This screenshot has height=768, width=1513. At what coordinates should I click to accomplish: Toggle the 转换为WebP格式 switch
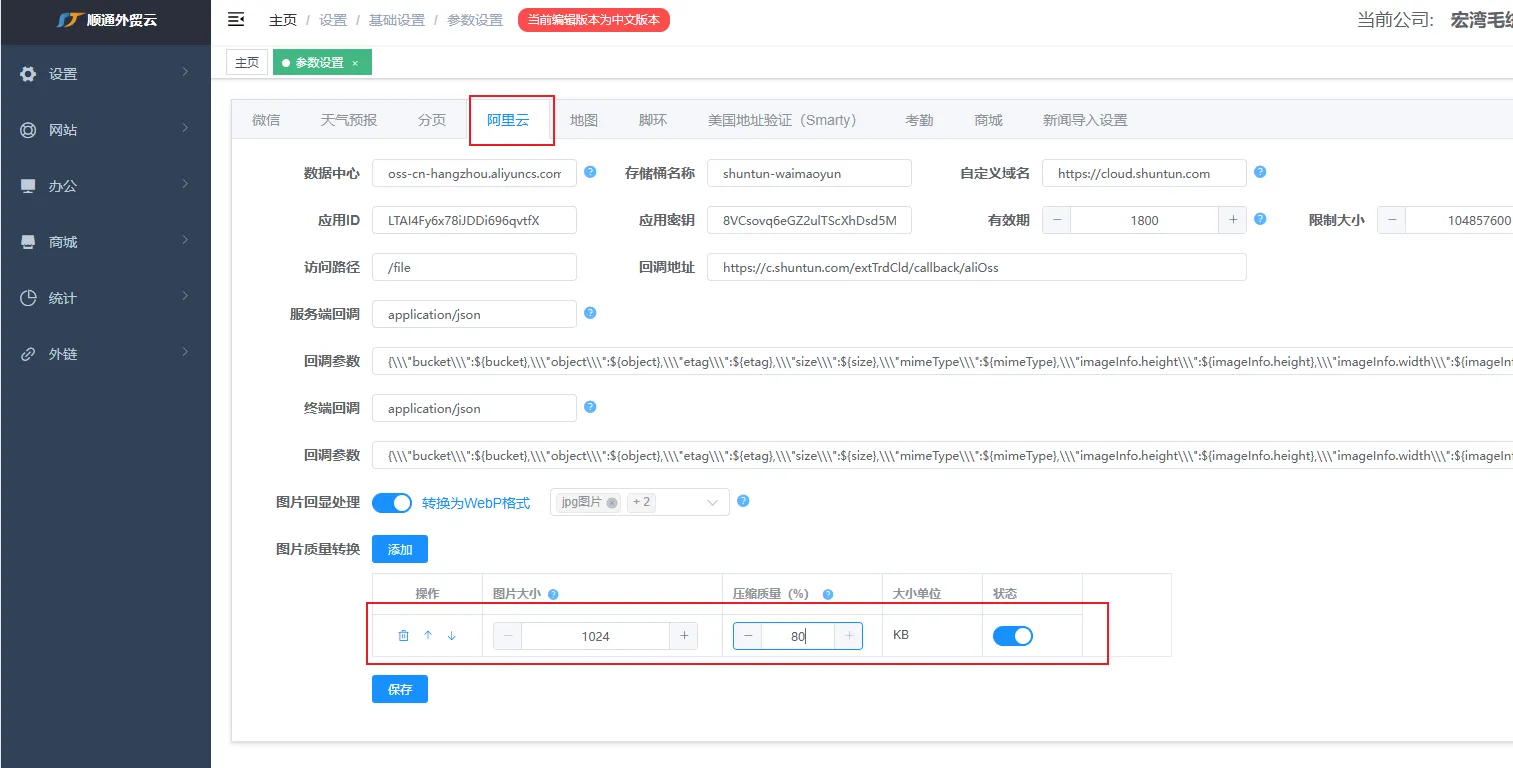tap(392, 503)
